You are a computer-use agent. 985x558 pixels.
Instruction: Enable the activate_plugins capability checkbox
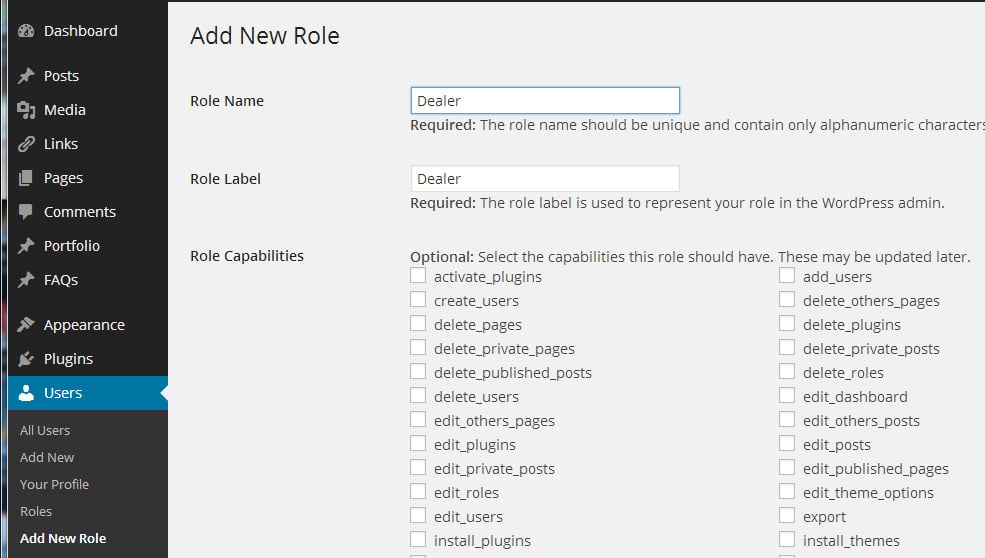[x=418, y=276]
